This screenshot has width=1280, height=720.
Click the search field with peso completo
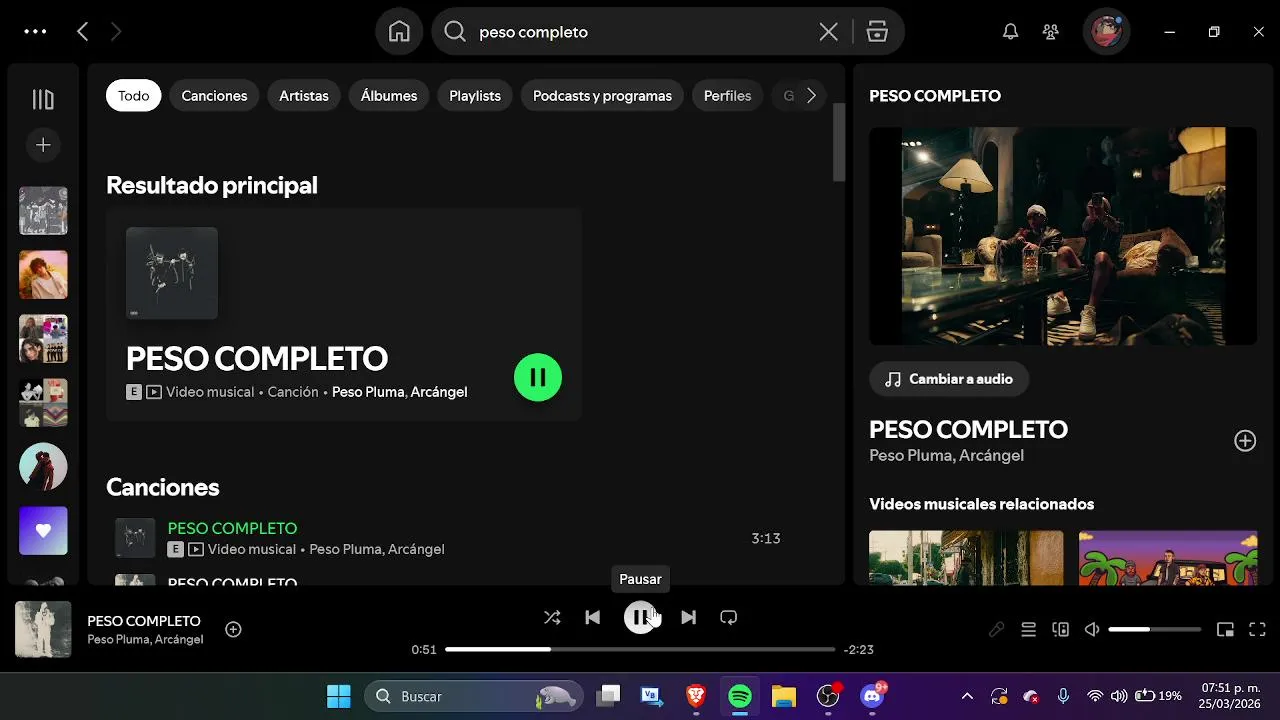642,32
